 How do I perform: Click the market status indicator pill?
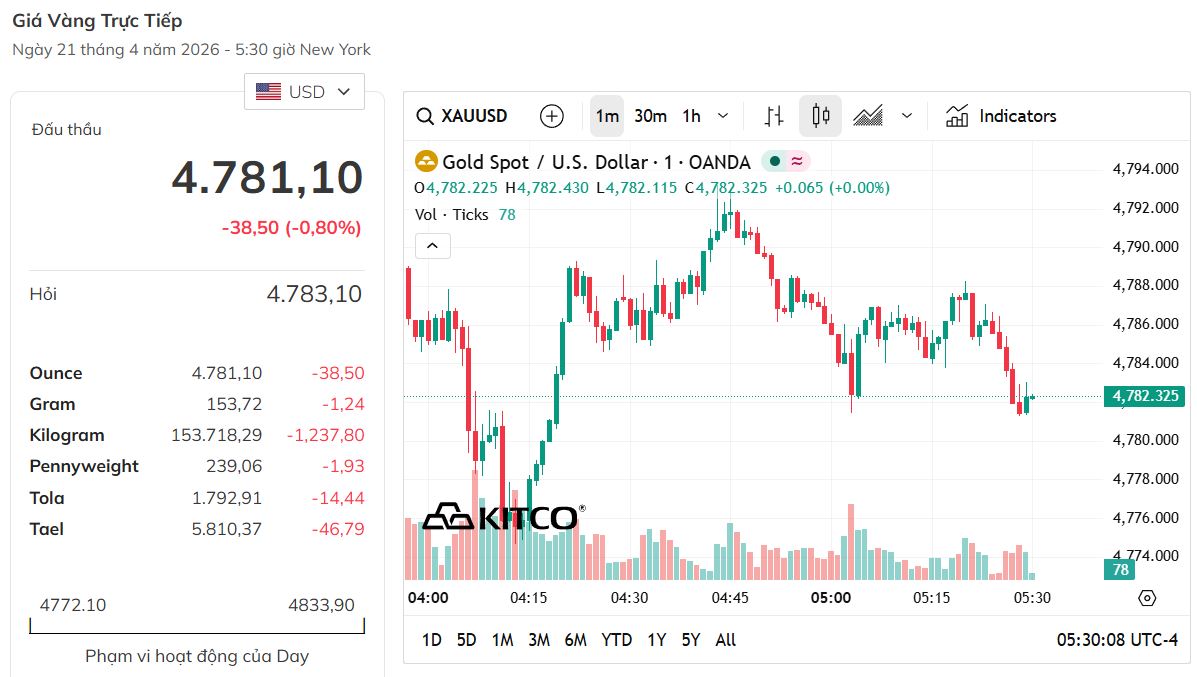tap(786, 162)
